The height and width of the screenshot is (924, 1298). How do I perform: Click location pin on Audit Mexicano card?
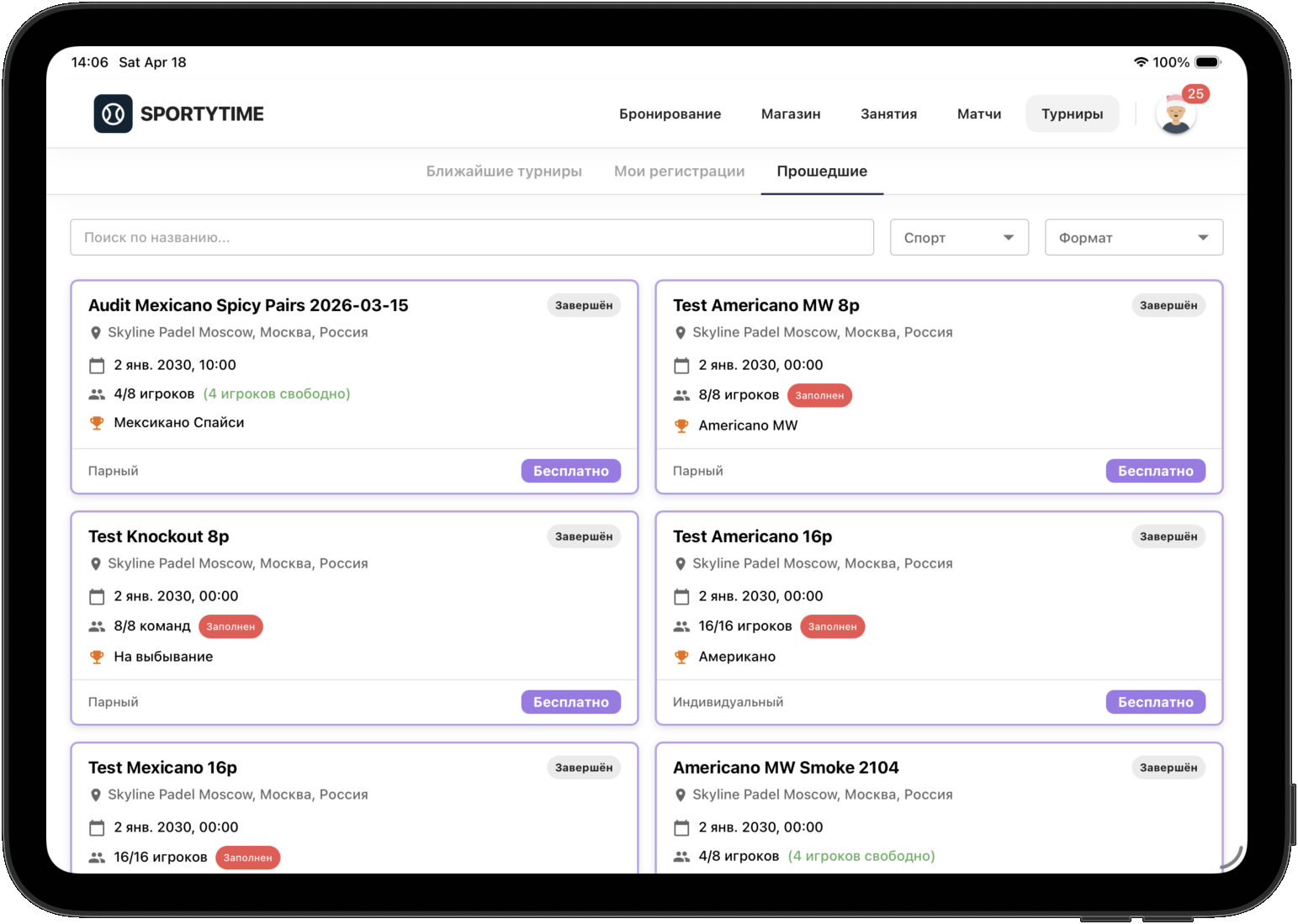96,333
